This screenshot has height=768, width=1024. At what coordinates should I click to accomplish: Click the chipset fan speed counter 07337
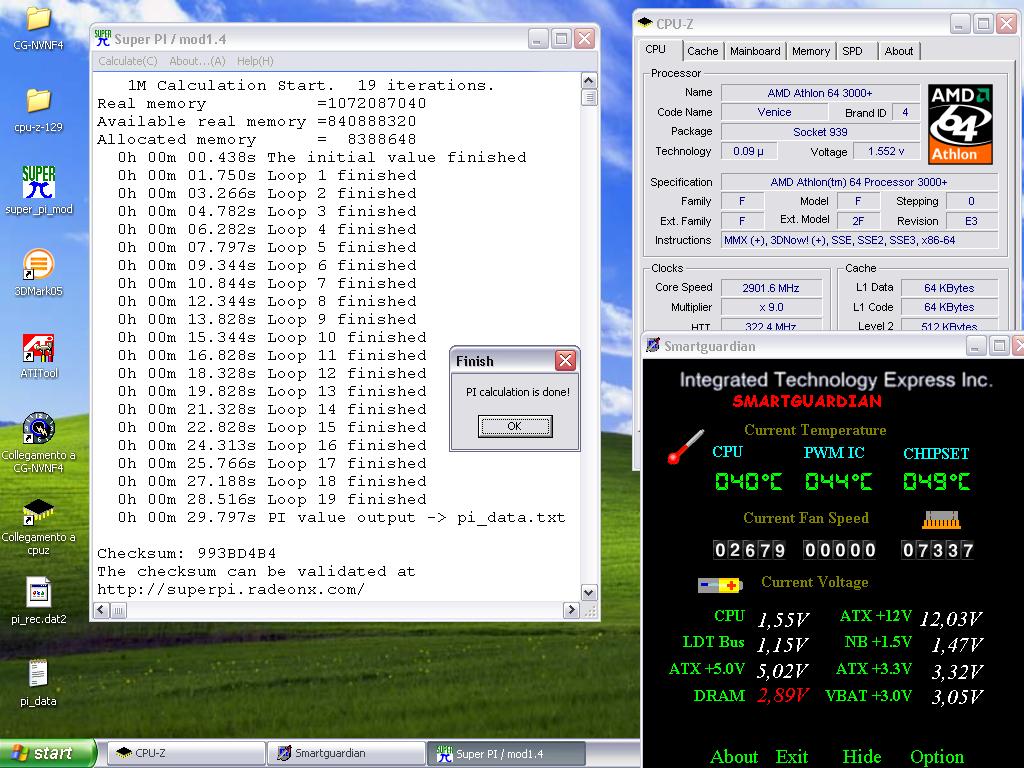click(938, 550)
